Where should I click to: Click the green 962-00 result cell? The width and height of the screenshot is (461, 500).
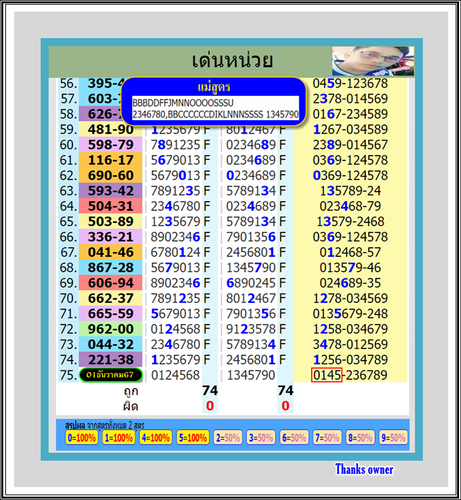(x=111, y=329)
